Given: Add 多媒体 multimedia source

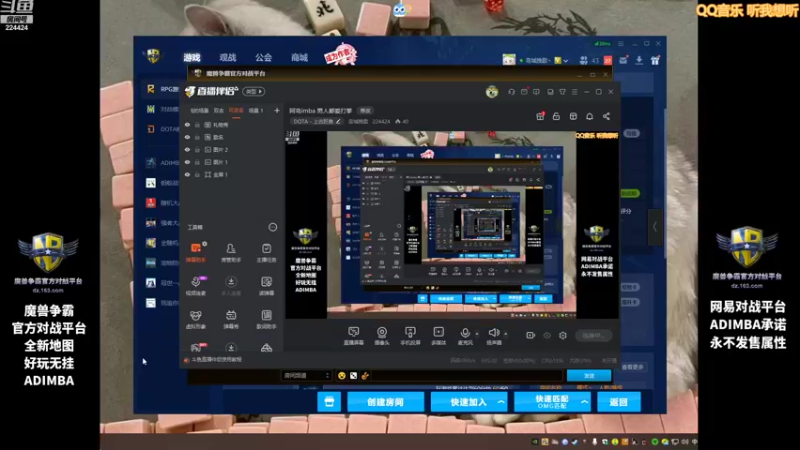Looking at the screenshot, I should tap(438, 336).
